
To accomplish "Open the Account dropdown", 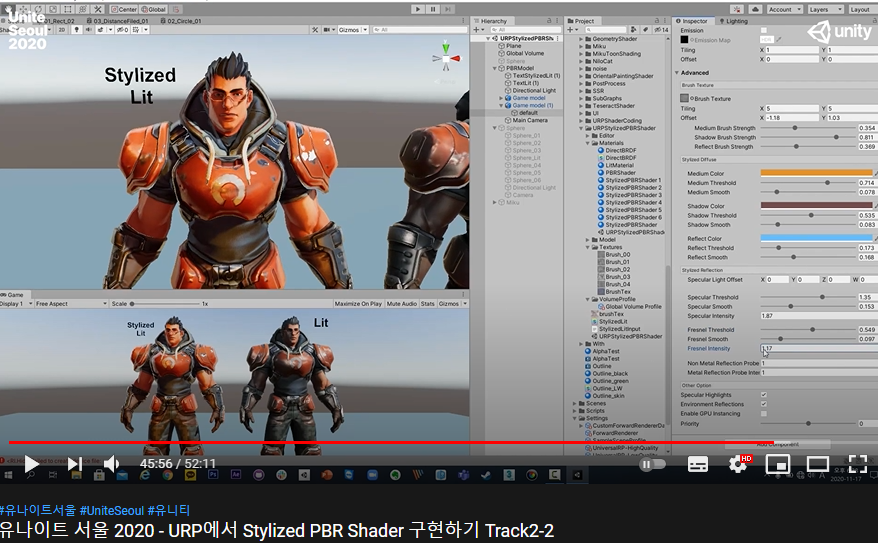I will [784, 9].
